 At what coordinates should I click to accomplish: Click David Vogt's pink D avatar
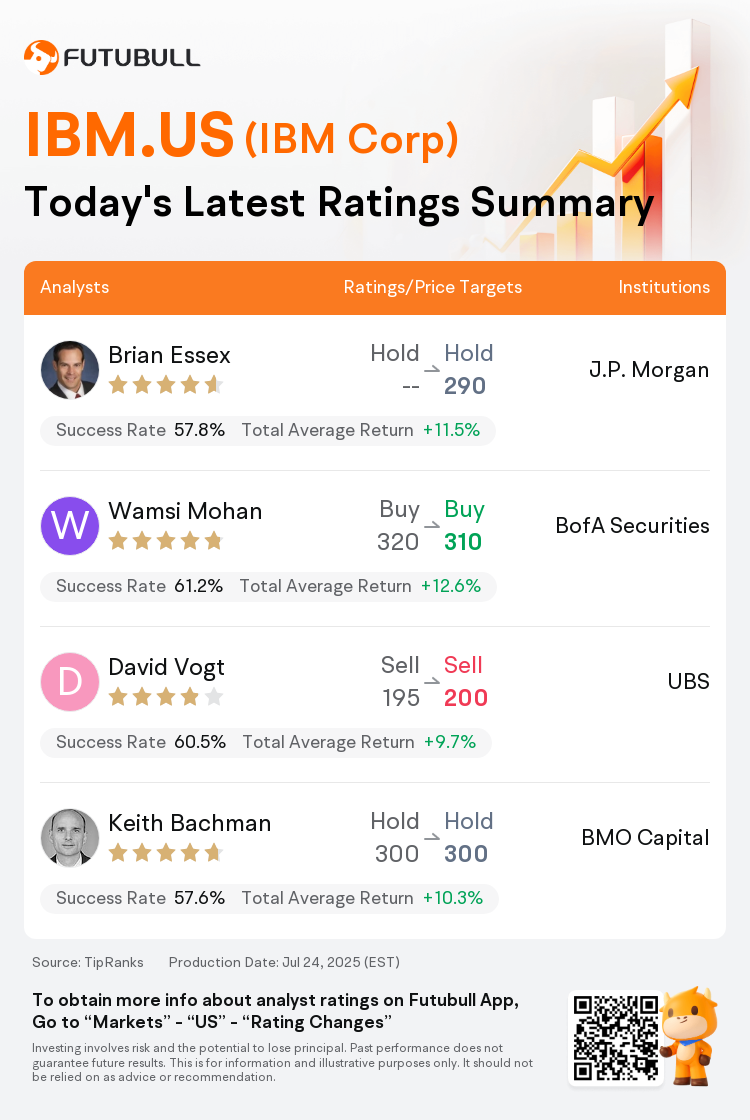(70, 681)
